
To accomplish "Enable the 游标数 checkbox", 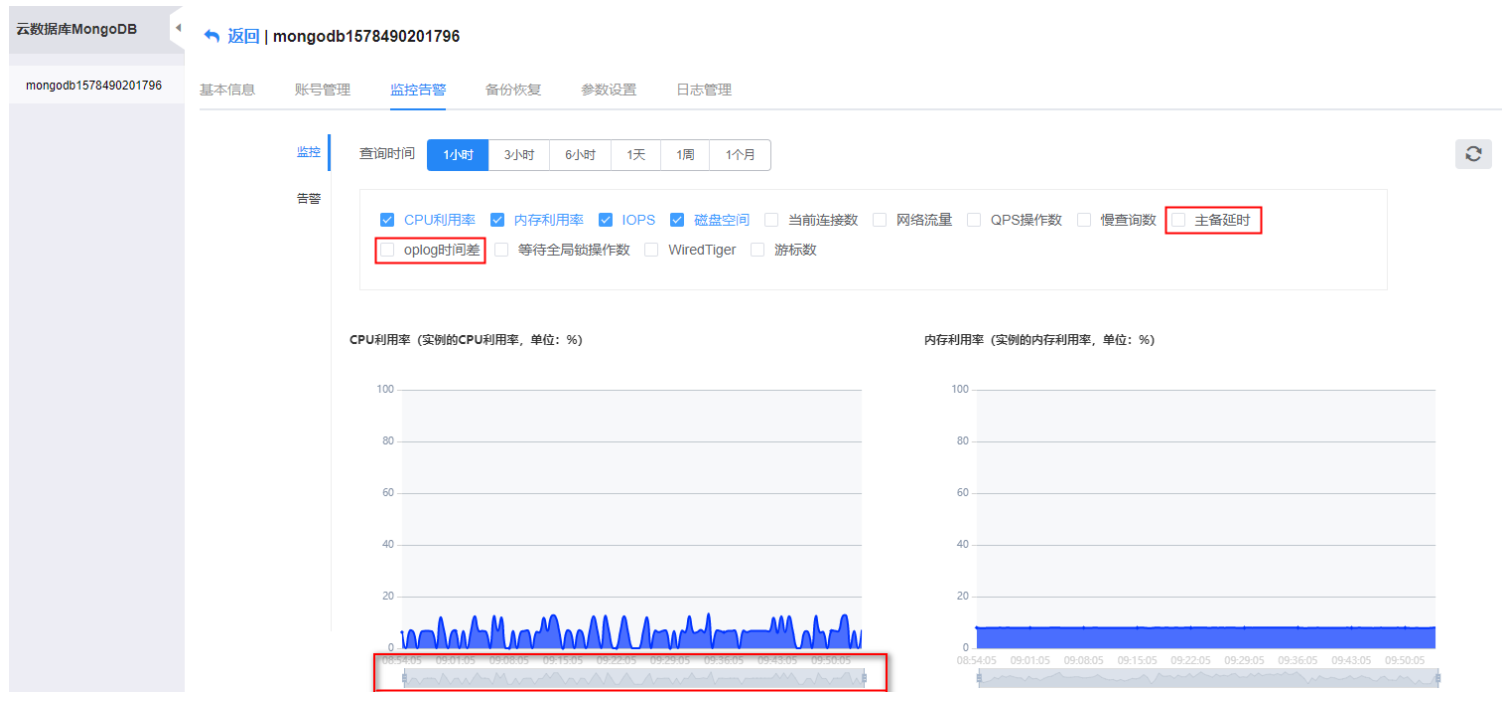I will tap(757, 250).
